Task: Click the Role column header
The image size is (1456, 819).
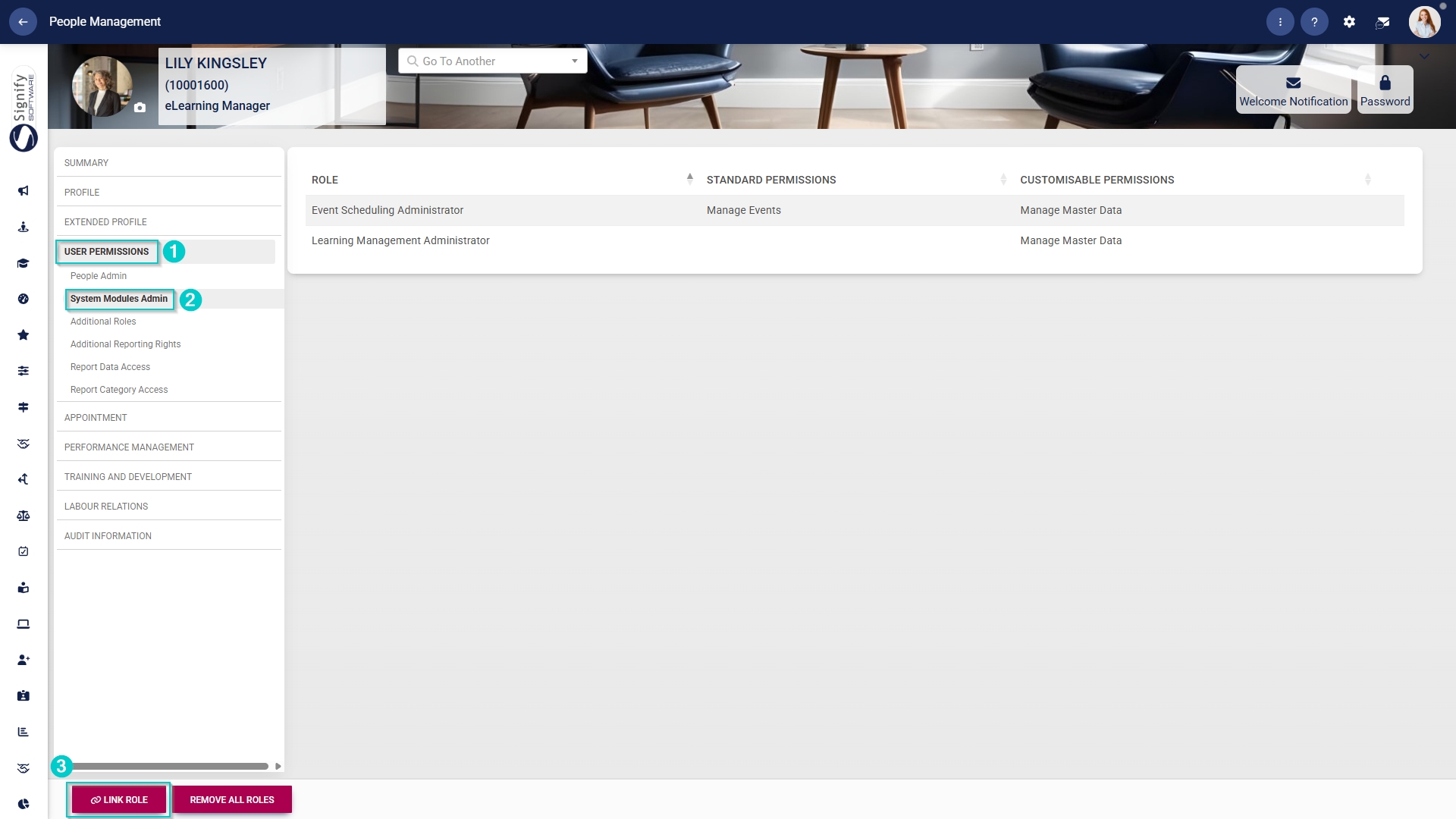Action: click(325, 180)
